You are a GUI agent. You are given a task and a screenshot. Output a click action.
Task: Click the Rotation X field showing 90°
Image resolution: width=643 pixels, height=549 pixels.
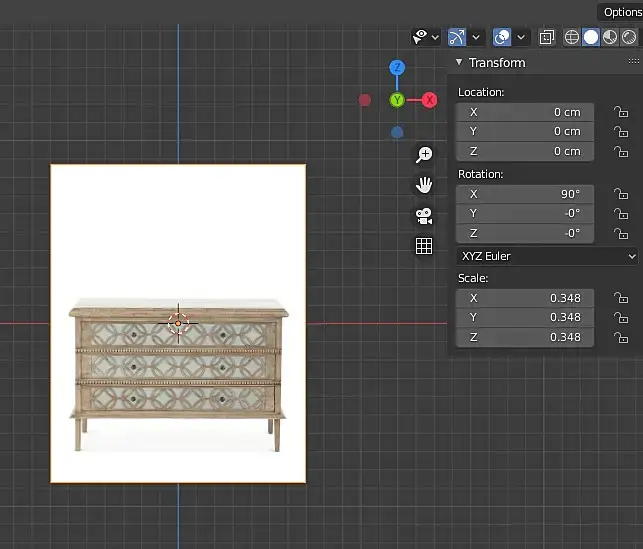click(x=525, y=194)
